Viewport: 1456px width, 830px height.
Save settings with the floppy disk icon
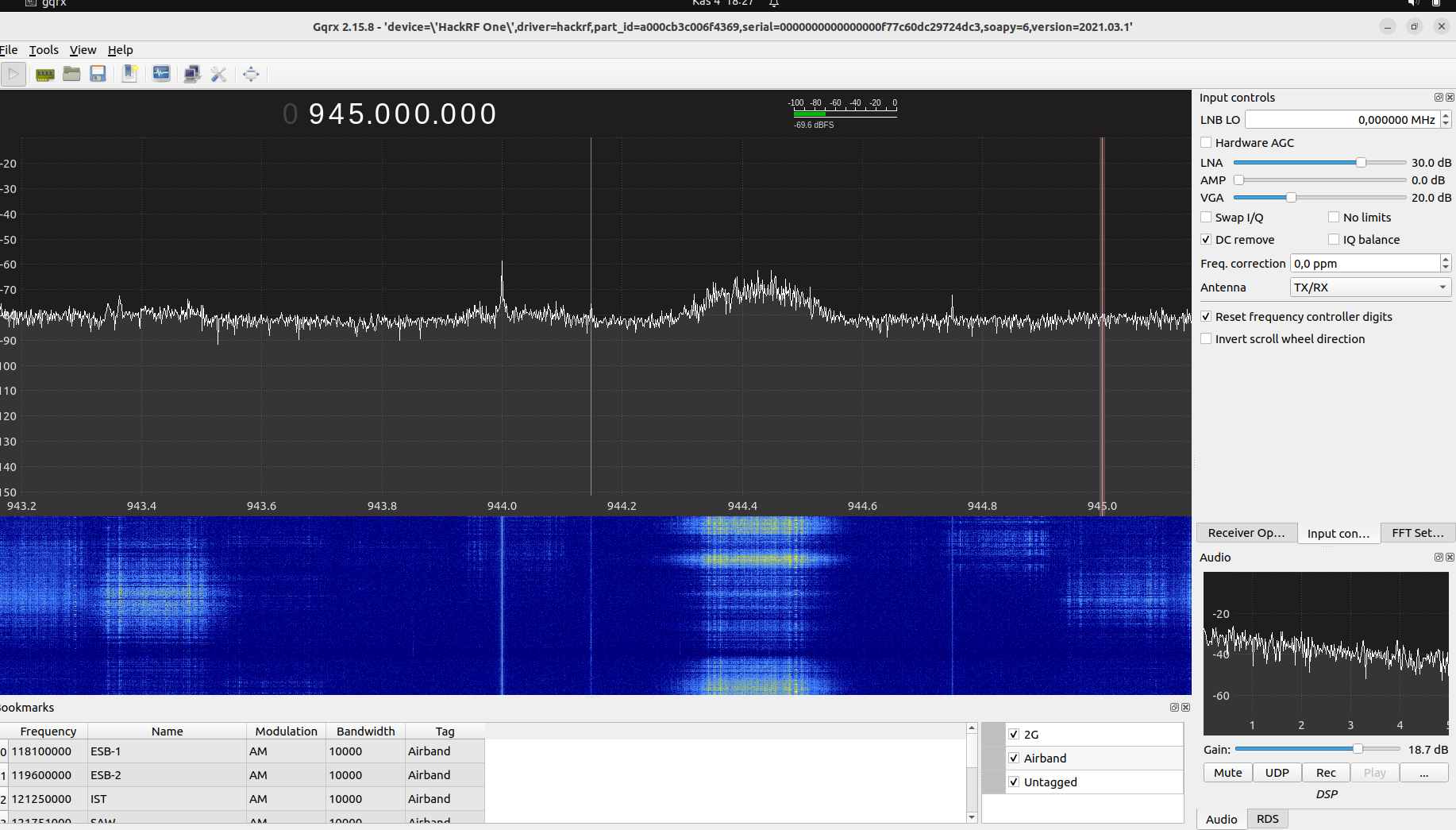click(x=98, y=74)
